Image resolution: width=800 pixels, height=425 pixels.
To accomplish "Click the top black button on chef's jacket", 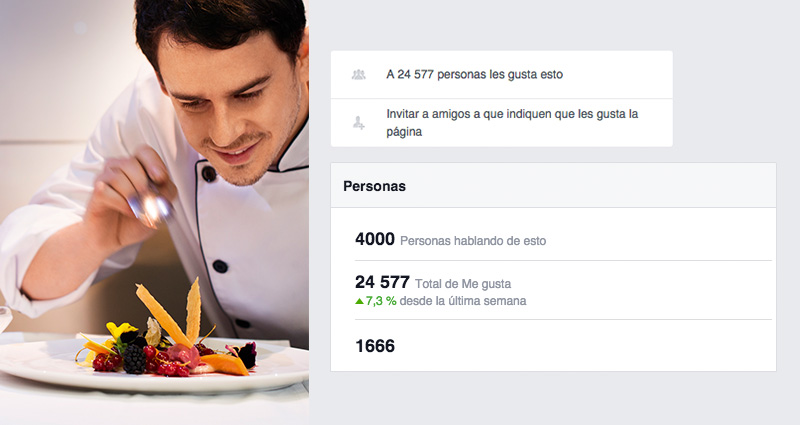I will coord(209,174).
